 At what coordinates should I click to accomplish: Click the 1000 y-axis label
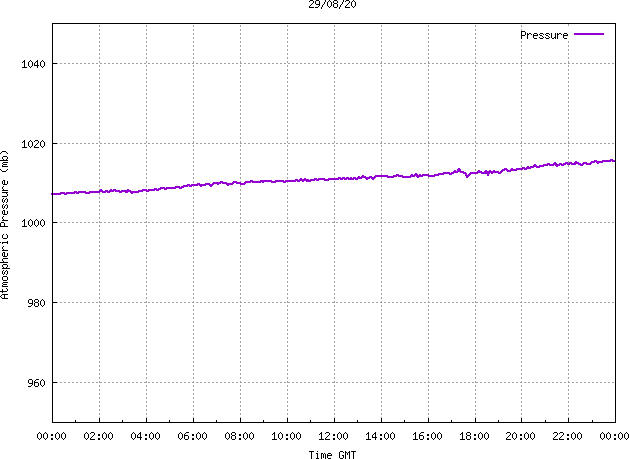(x=34, y=223)
